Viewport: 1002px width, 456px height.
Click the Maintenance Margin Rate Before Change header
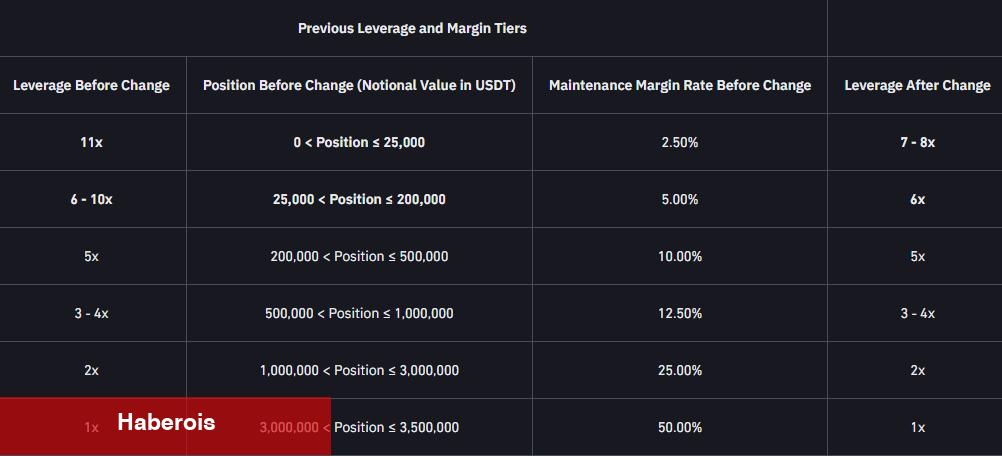680,86
